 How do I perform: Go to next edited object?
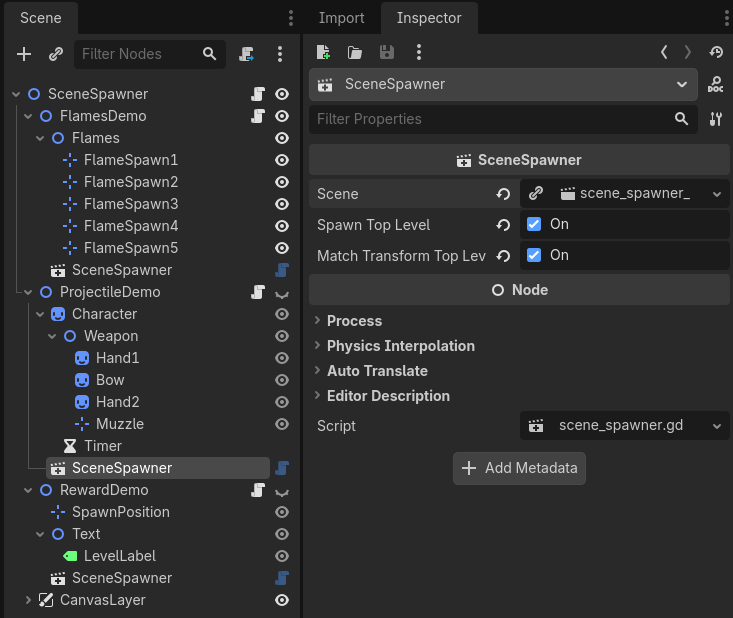(x=688, y=52)
